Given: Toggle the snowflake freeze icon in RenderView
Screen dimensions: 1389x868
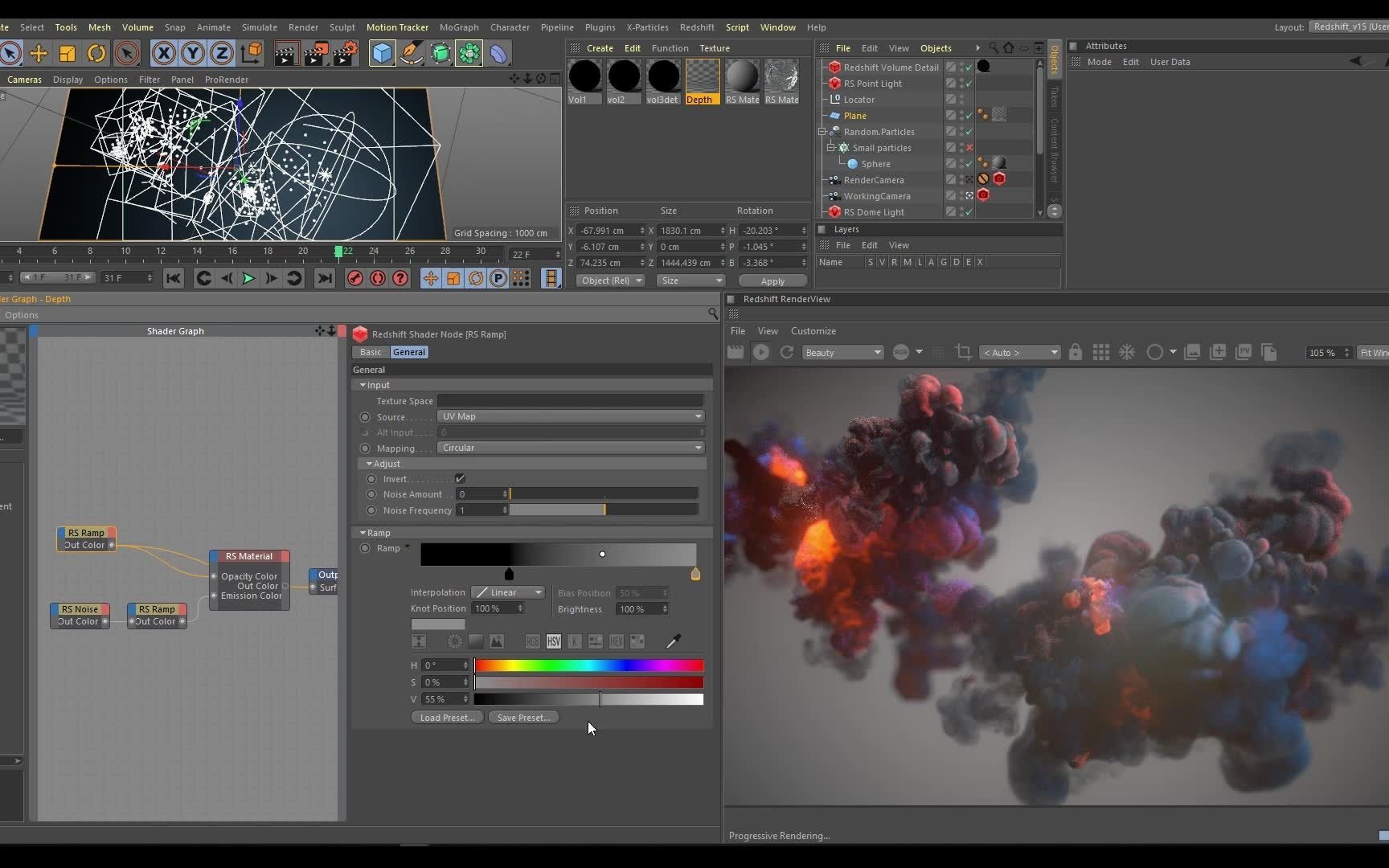Looking at the screenshot, I should point(1127,352).
